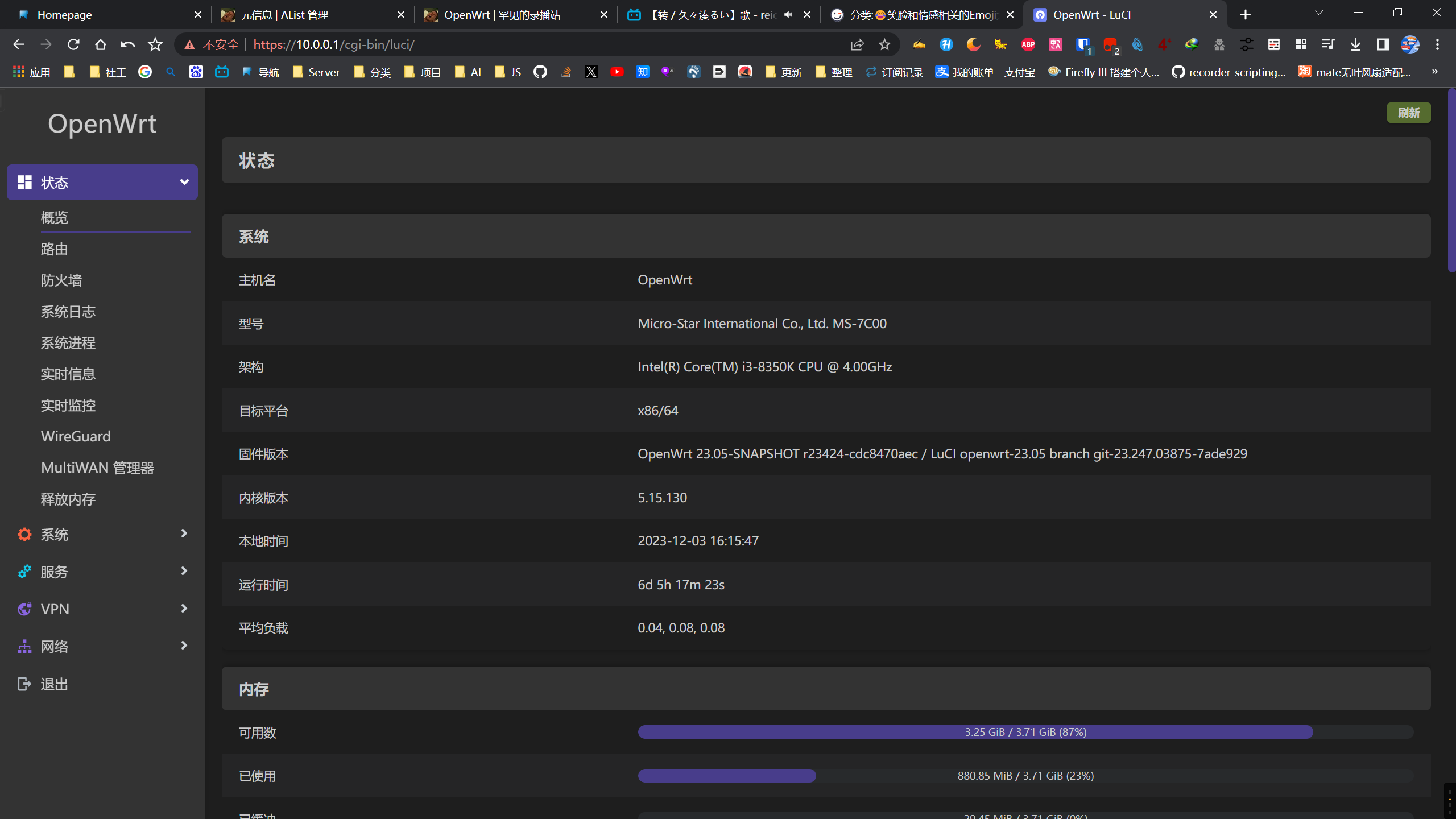
Task: Click the Google bookmark icon
Action: click(145, 72)
